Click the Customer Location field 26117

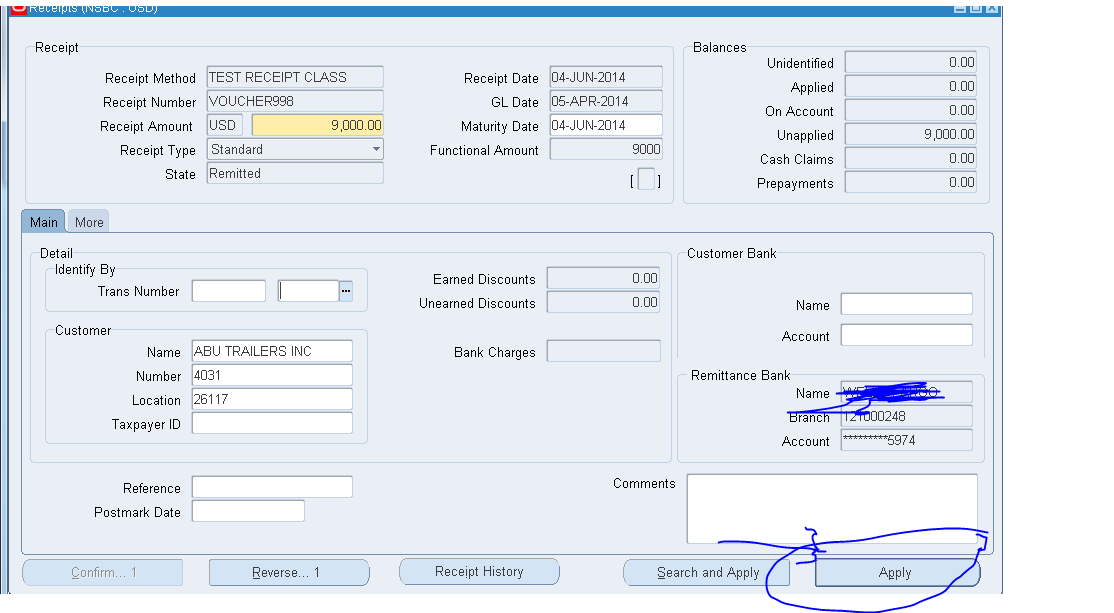[272, 399]
